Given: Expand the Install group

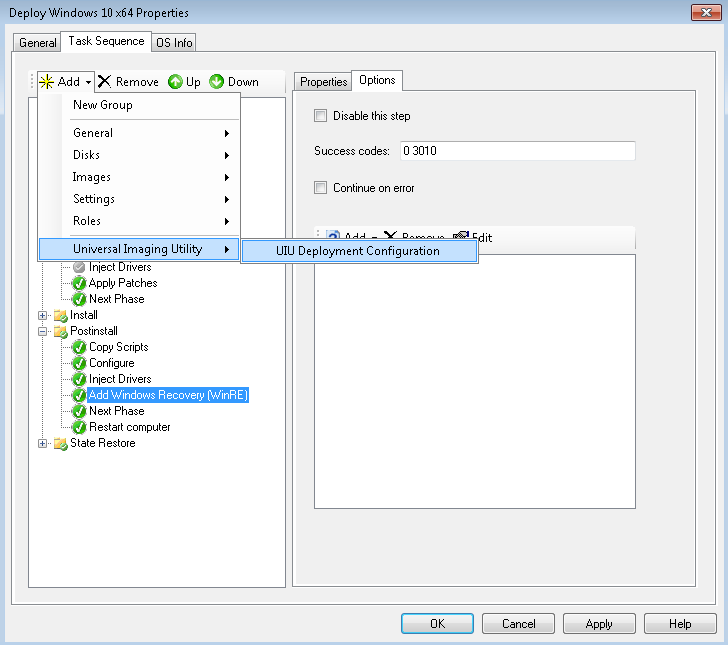Looking at the screenshot, I should pyautogui.click(x=42, y=316).
